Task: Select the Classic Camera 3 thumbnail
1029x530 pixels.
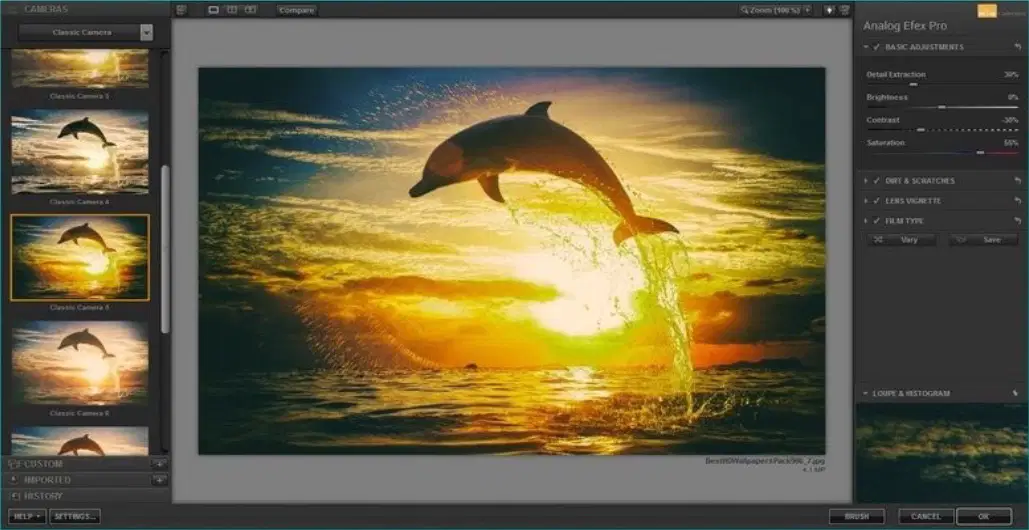Action: point(80,69)
